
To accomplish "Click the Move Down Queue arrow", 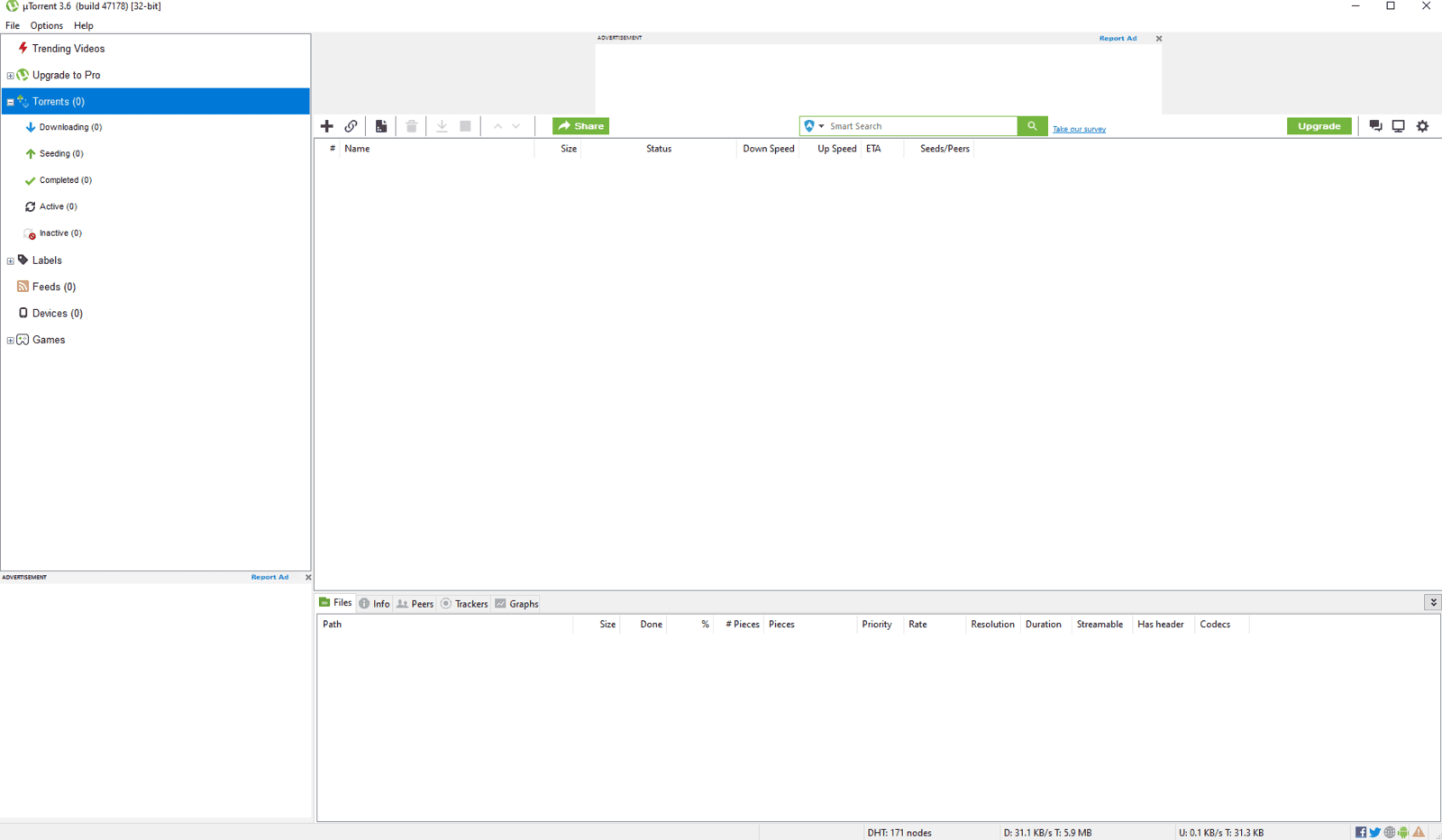I will click(x=516, y=126).
